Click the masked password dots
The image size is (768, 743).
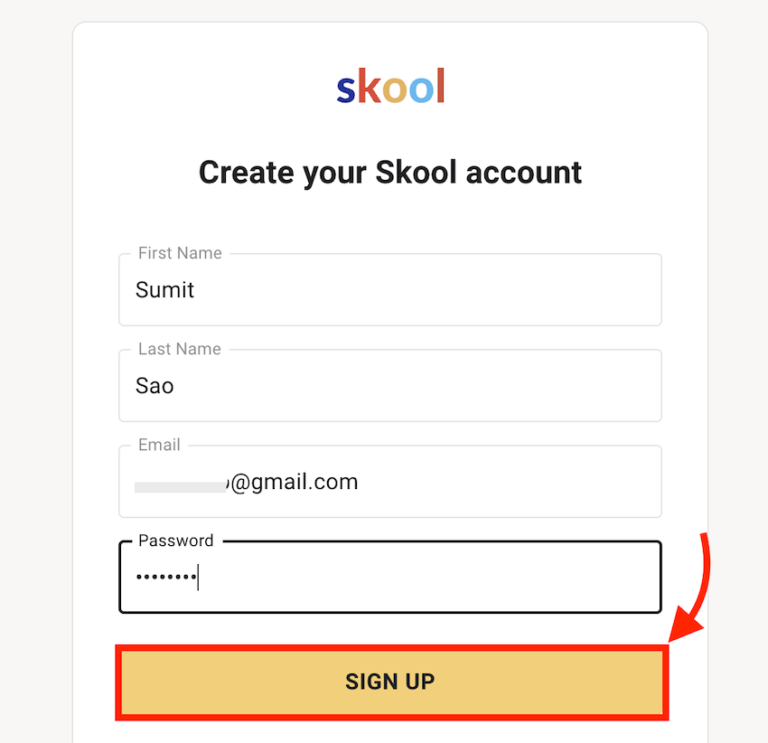[165, 578]
